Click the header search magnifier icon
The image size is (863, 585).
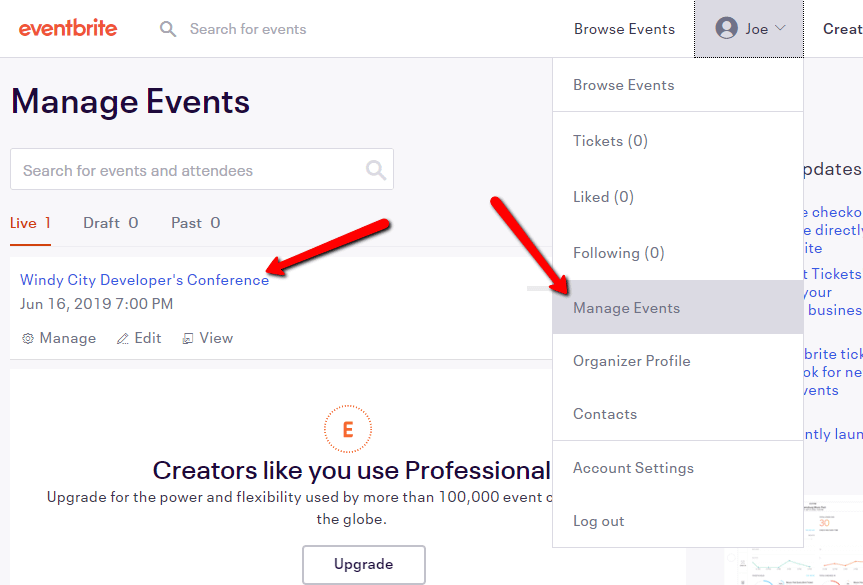[x=168, y=29]
